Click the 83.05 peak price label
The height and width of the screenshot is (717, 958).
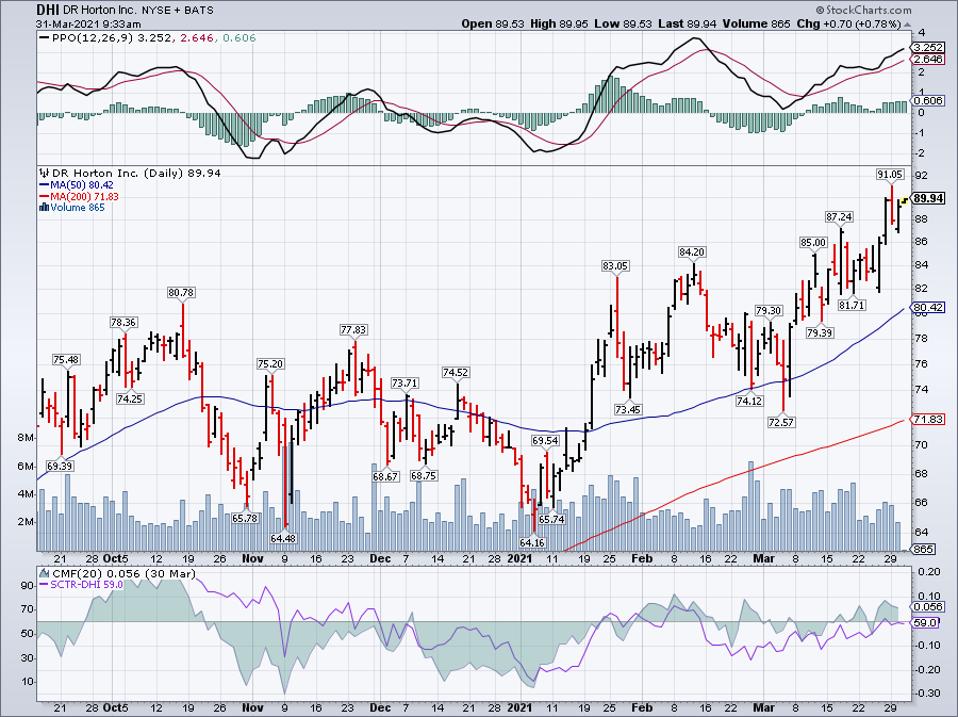tap(615, 266)
